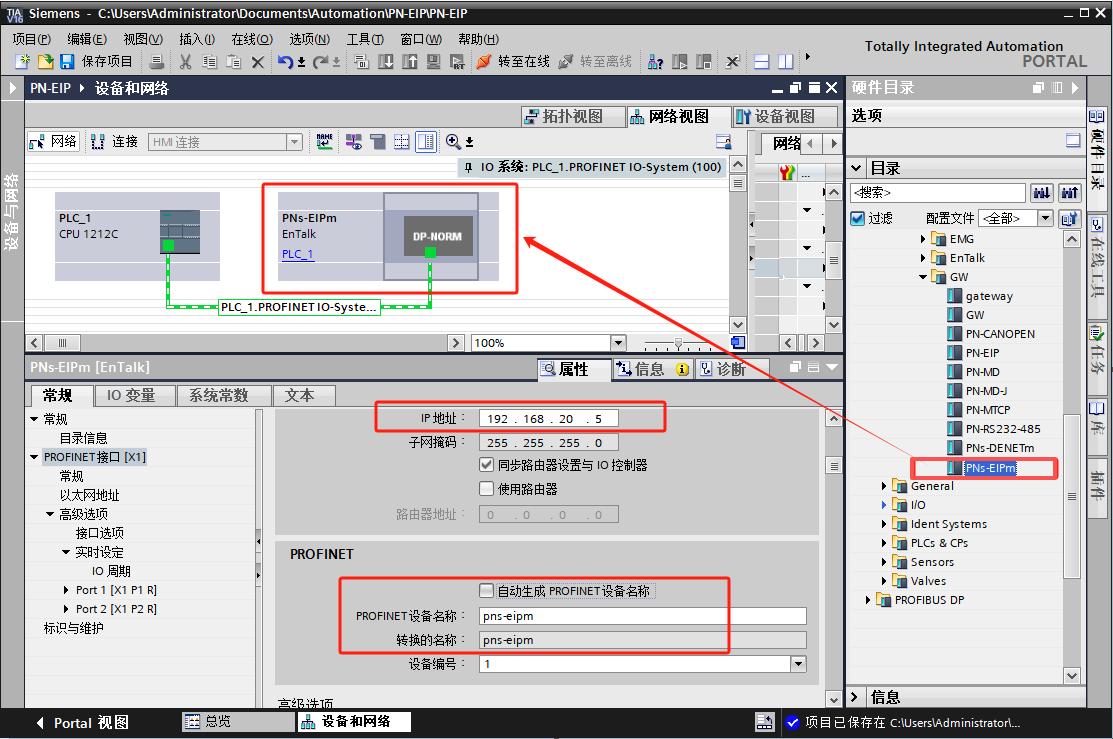
Task: Open the 设备编号 dropdown
Action: tap(798, 662)
